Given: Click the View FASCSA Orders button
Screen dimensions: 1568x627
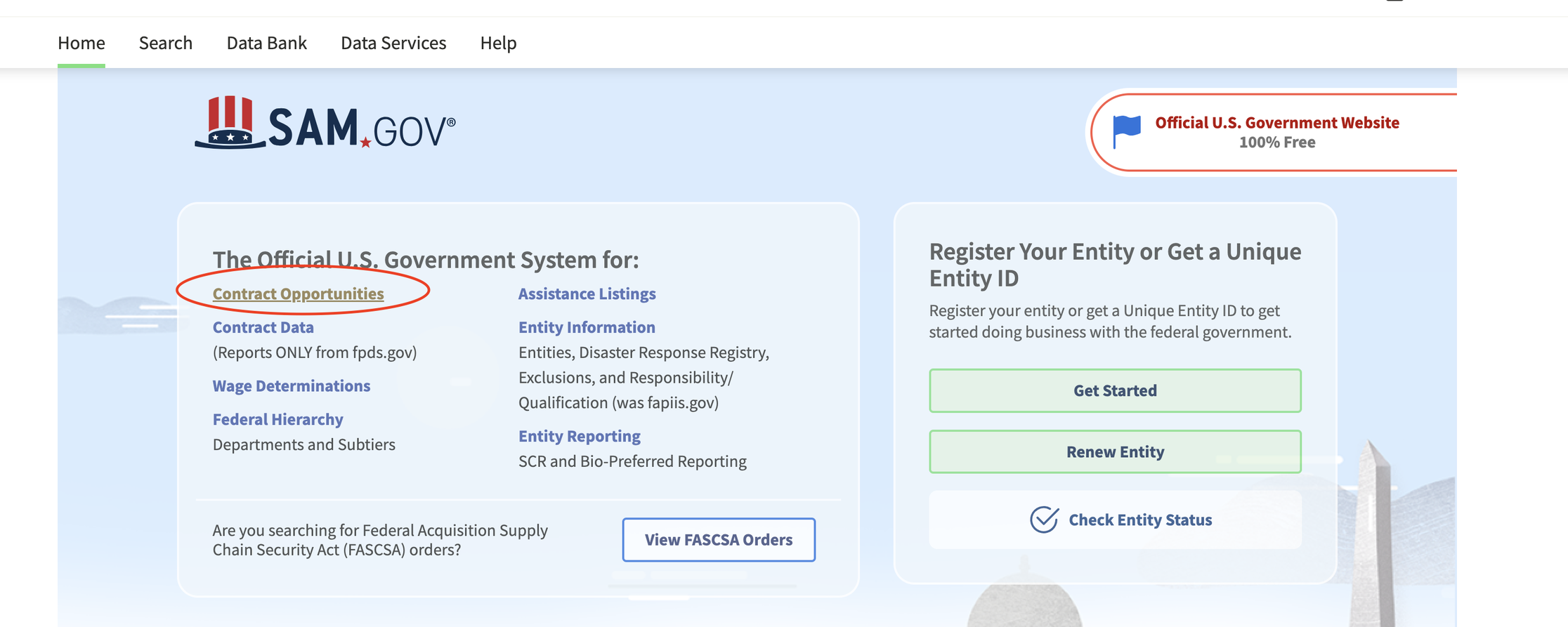Looking at the screenshot, I should [719, 540].
